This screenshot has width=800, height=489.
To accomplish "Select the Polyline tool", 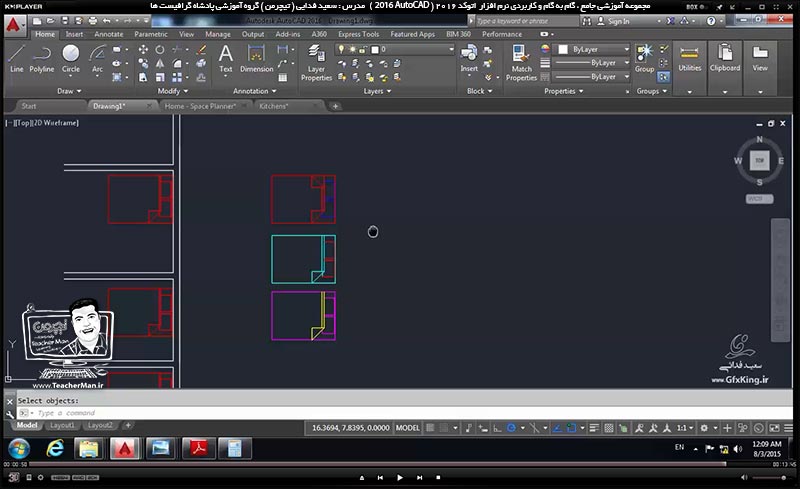I will point(42,59).
